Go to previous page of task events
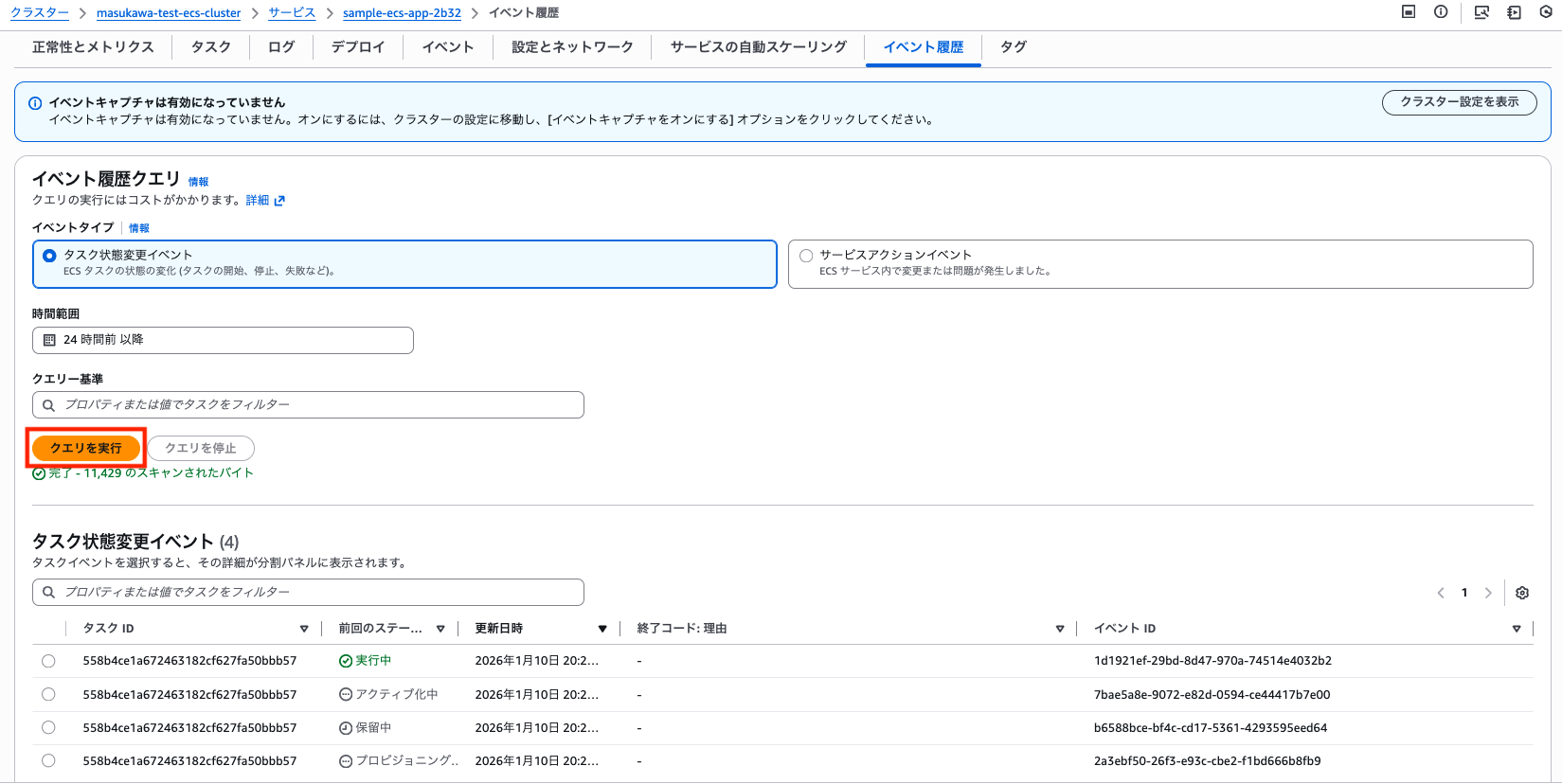The height and width of the screenshot is (784, 1562). 1441,593
